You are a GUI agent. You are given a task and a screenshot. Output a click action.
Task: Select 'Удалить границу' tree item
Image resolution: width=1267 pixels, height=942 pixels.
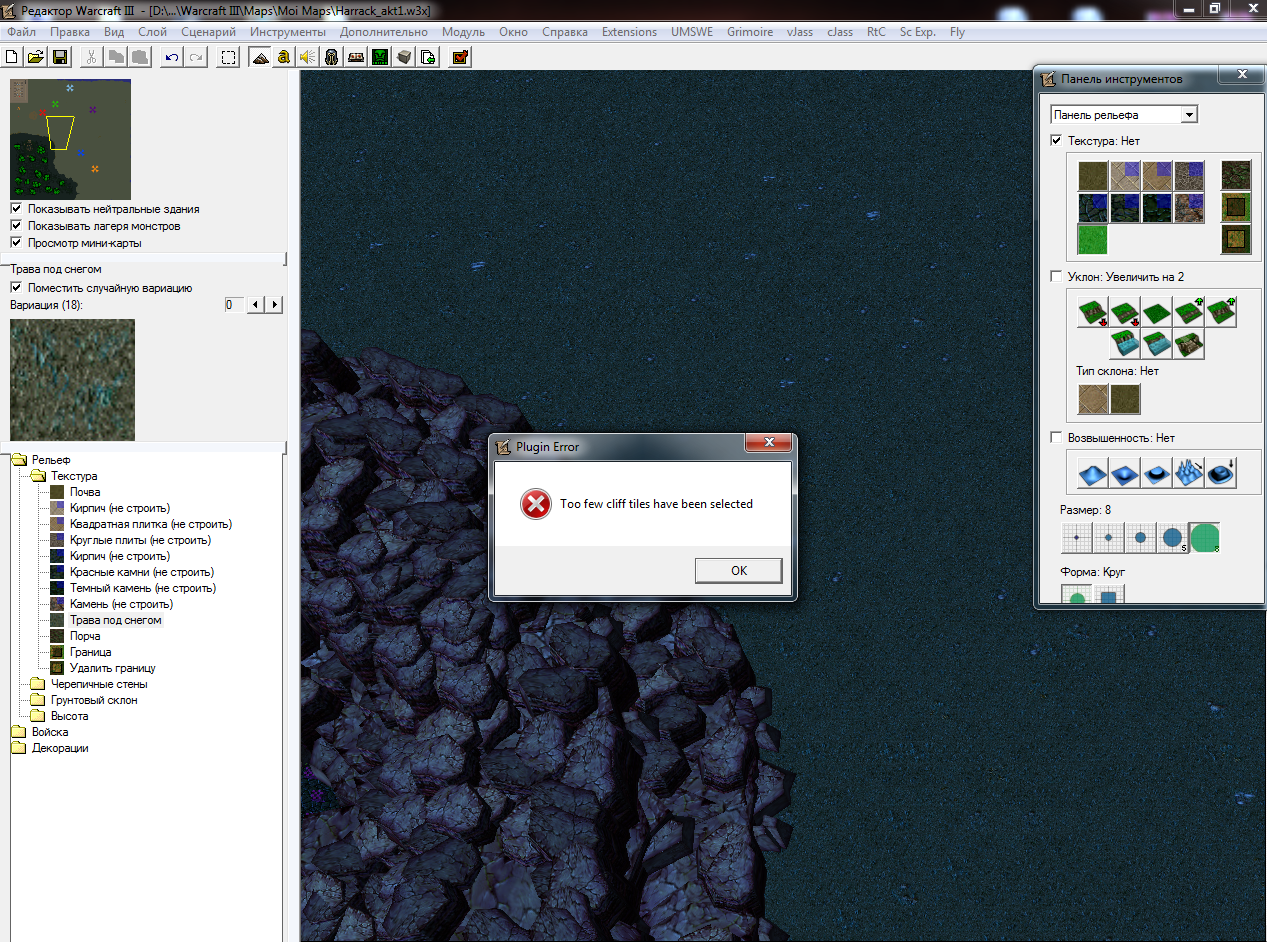[x=113, y=668]
